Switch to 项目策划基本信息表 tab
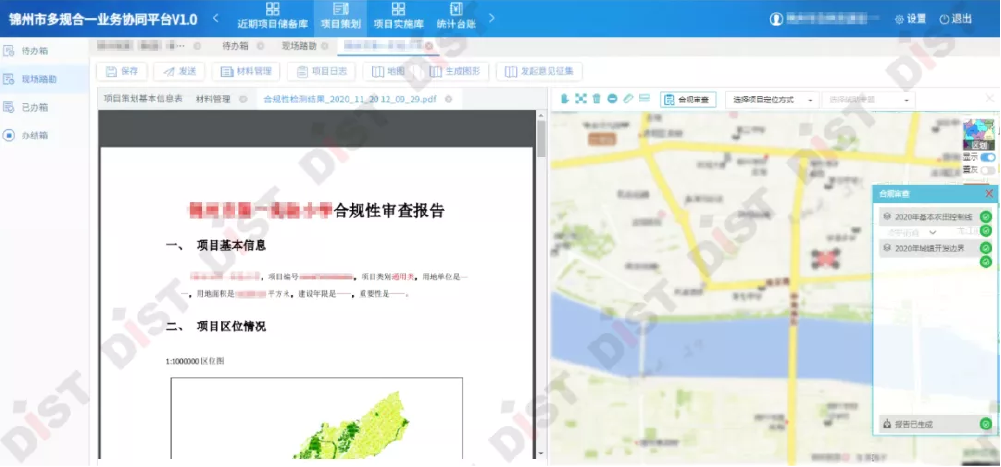 pos(144,100)
